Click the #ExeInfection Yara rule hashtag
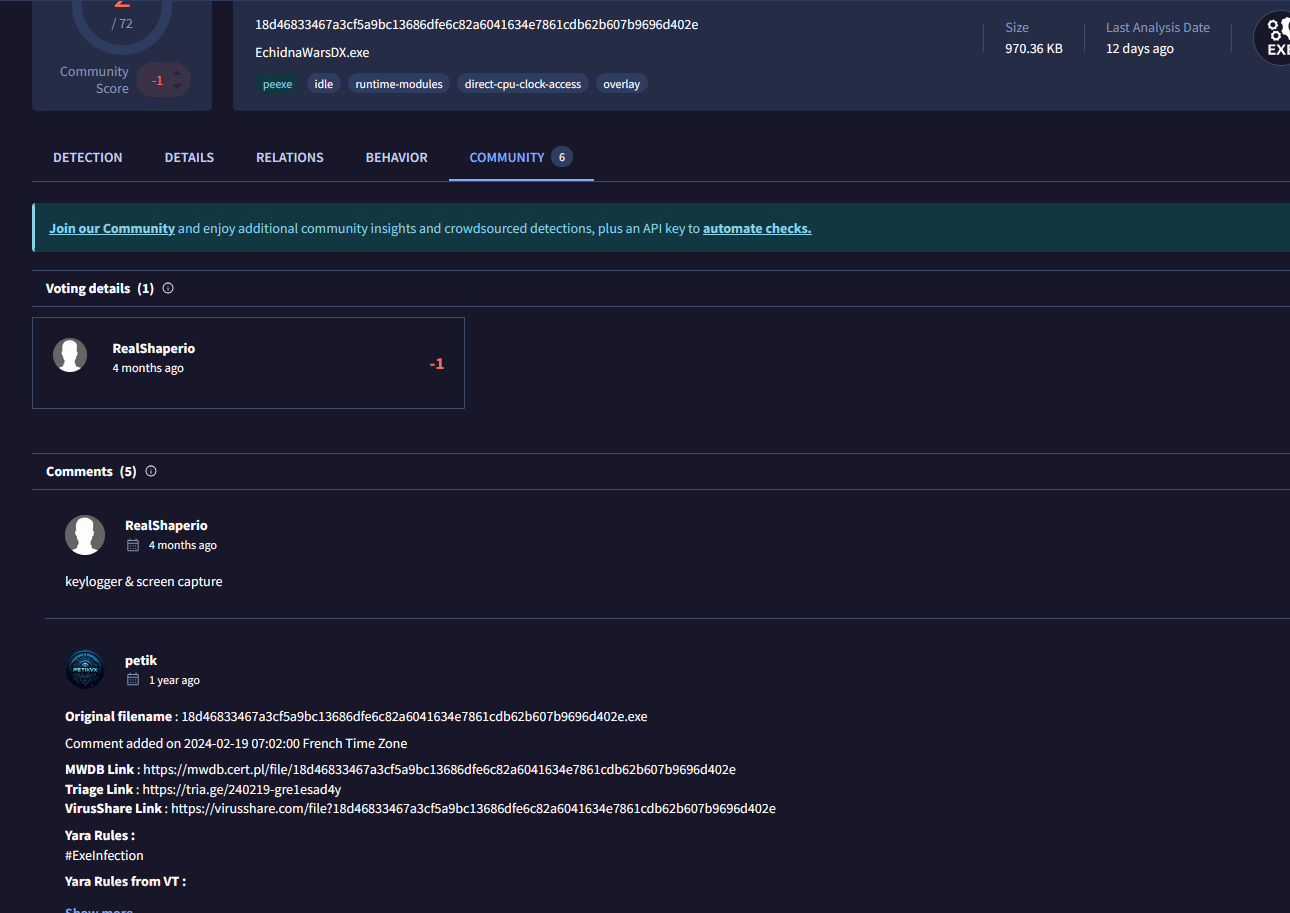This screenshot has width=1290, height=913. pos(104,855)
